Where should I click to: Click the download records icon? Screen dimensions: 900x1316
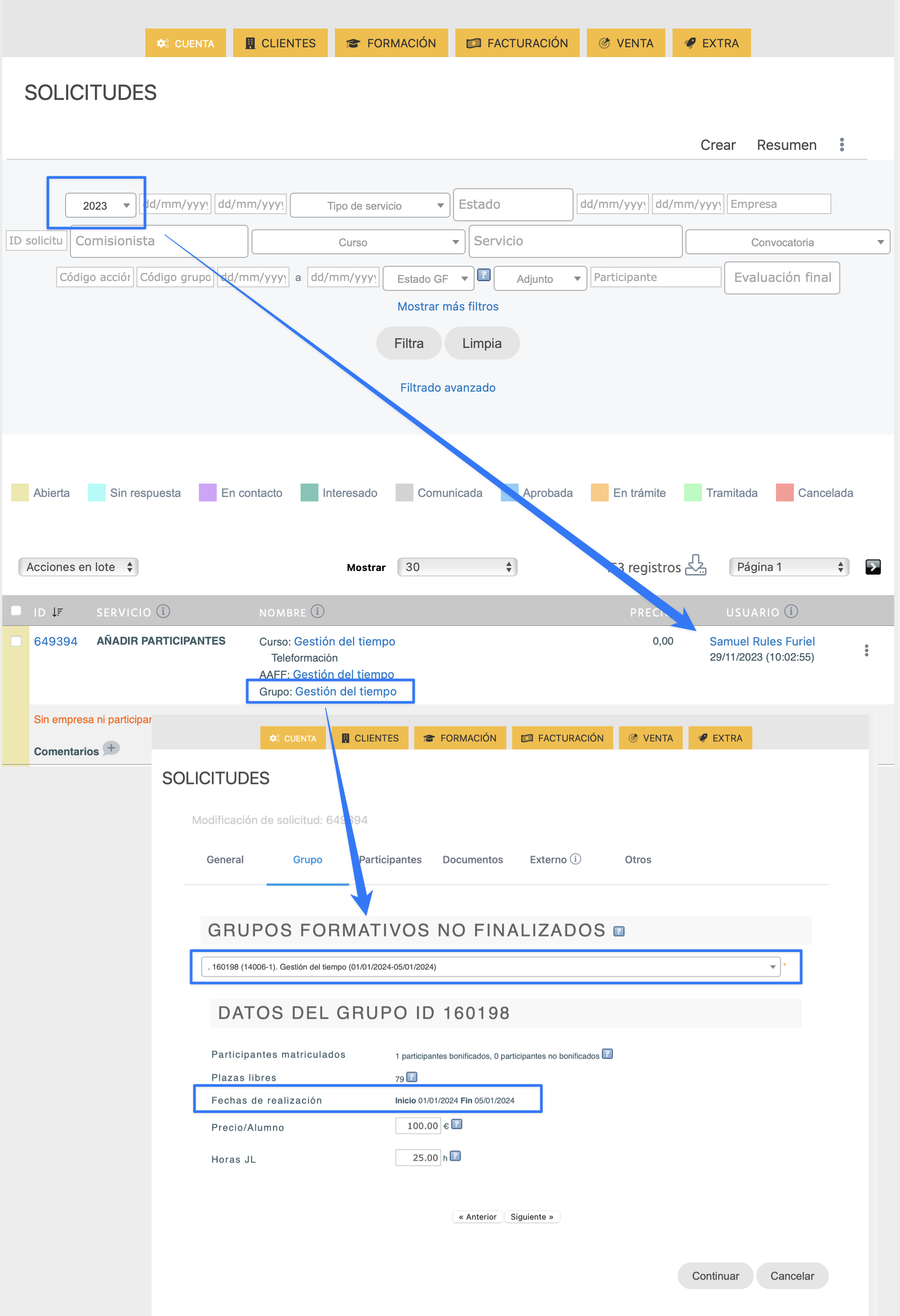coord(695,566)
